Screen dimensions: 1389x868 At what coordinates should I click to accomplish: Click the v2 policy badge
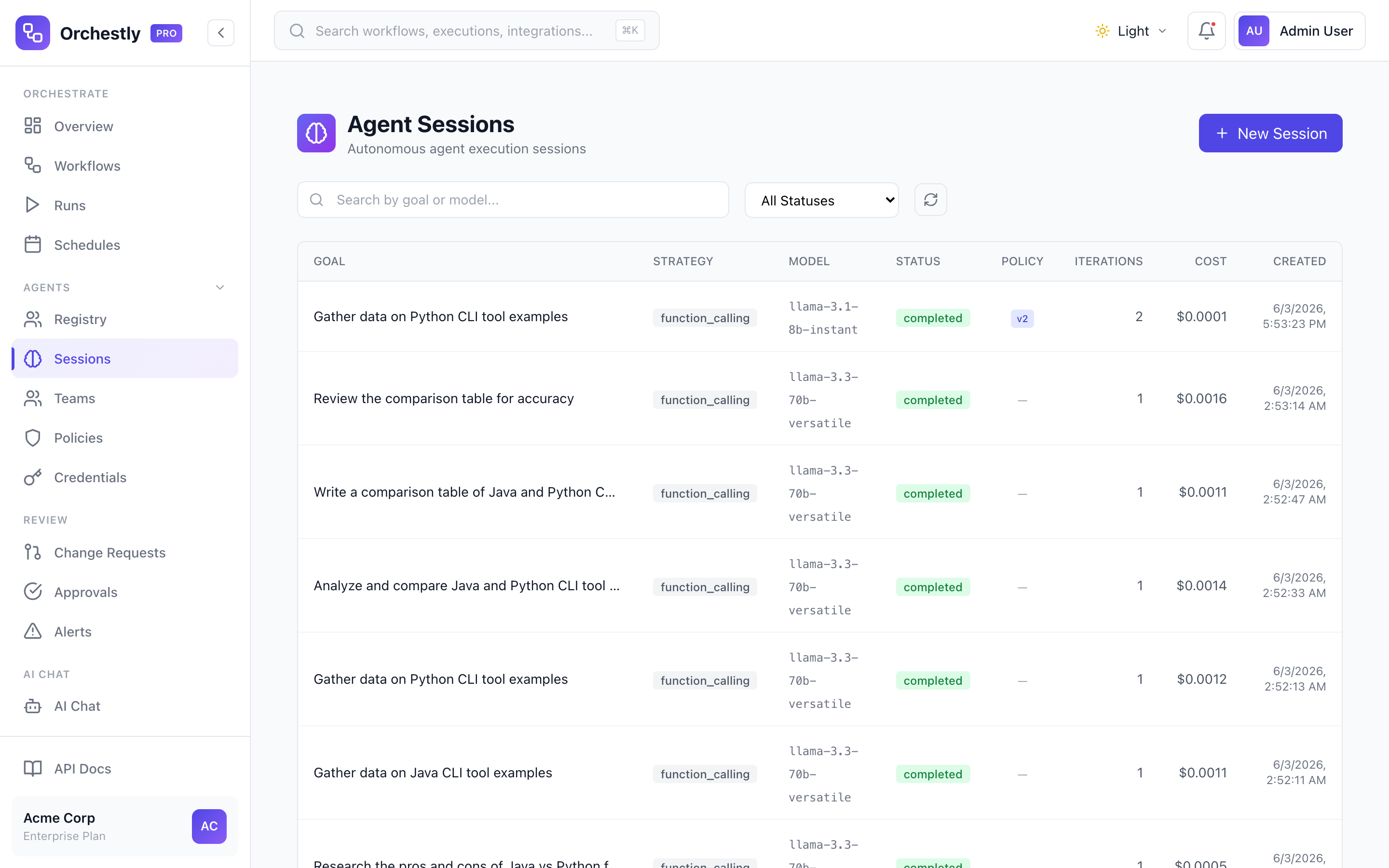pyautogui.click(x=1022, y=319)
